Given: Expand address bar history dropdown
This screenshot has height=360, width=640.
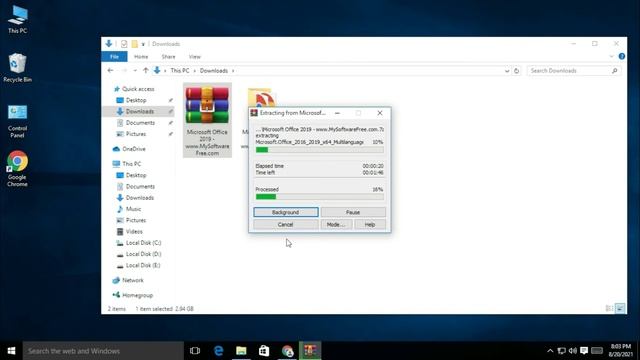Looking at the screenshot, I should 507,71.
